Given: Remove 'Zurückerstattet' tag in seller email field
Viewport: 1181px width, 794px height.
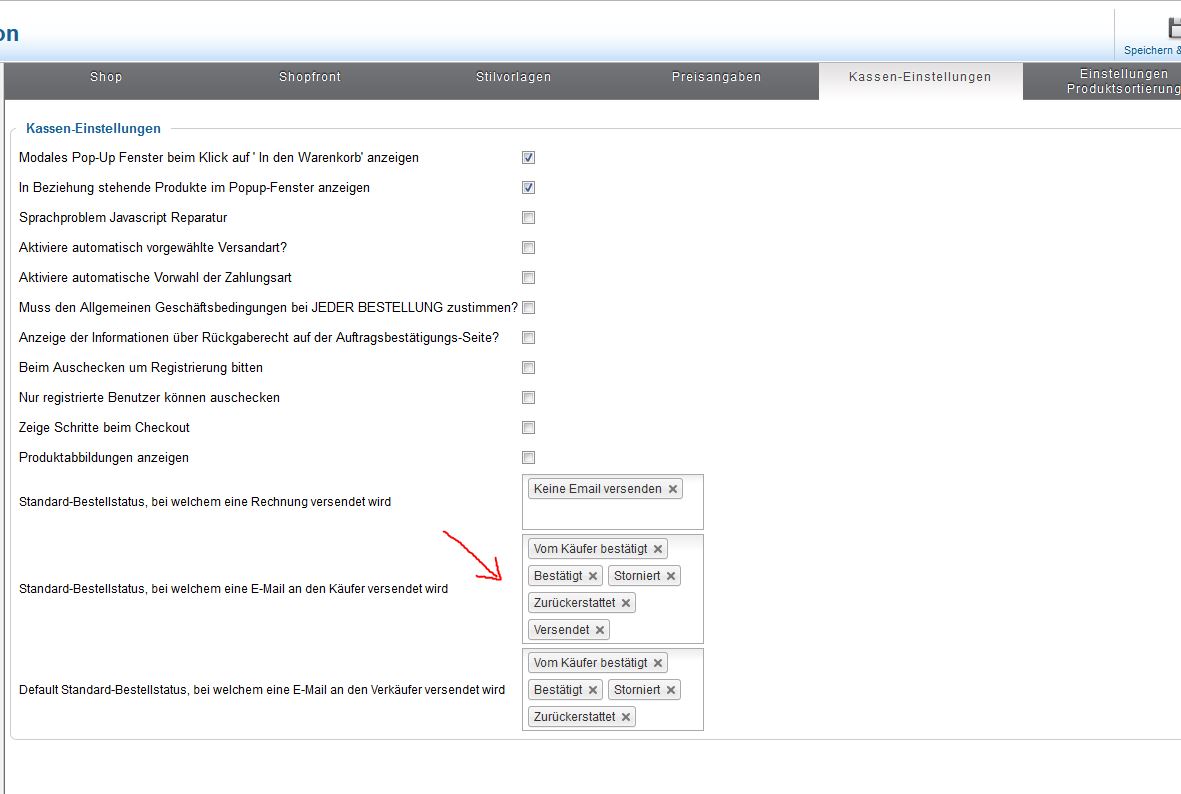Looking at the screenshot, I should 626,717.
